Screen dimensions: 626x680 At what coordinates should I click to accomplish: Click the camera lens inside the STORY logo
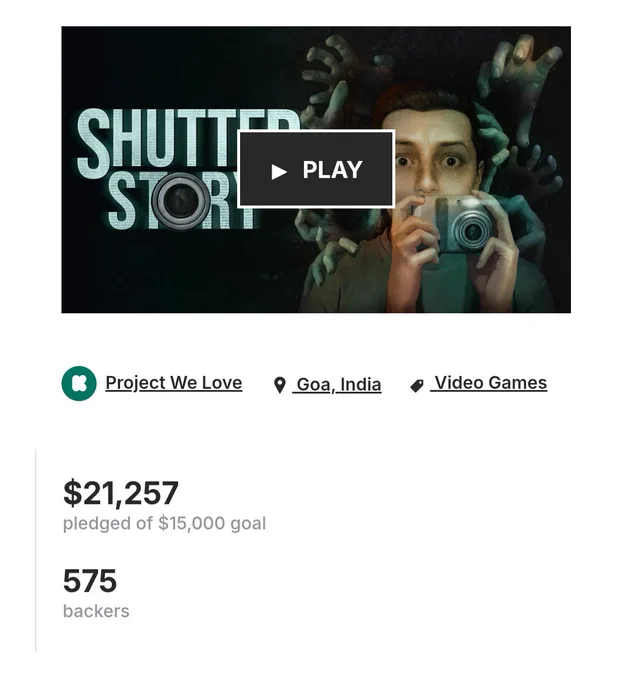tap(180, 202)
